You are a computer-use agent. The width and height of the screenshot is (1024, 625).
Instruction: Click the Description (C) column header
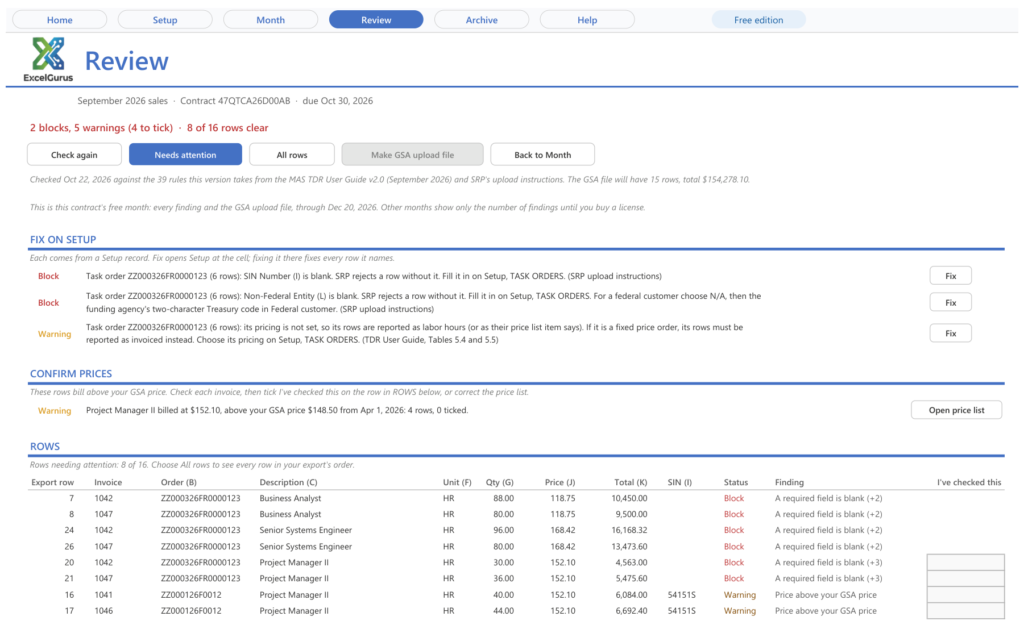(288, 482)
